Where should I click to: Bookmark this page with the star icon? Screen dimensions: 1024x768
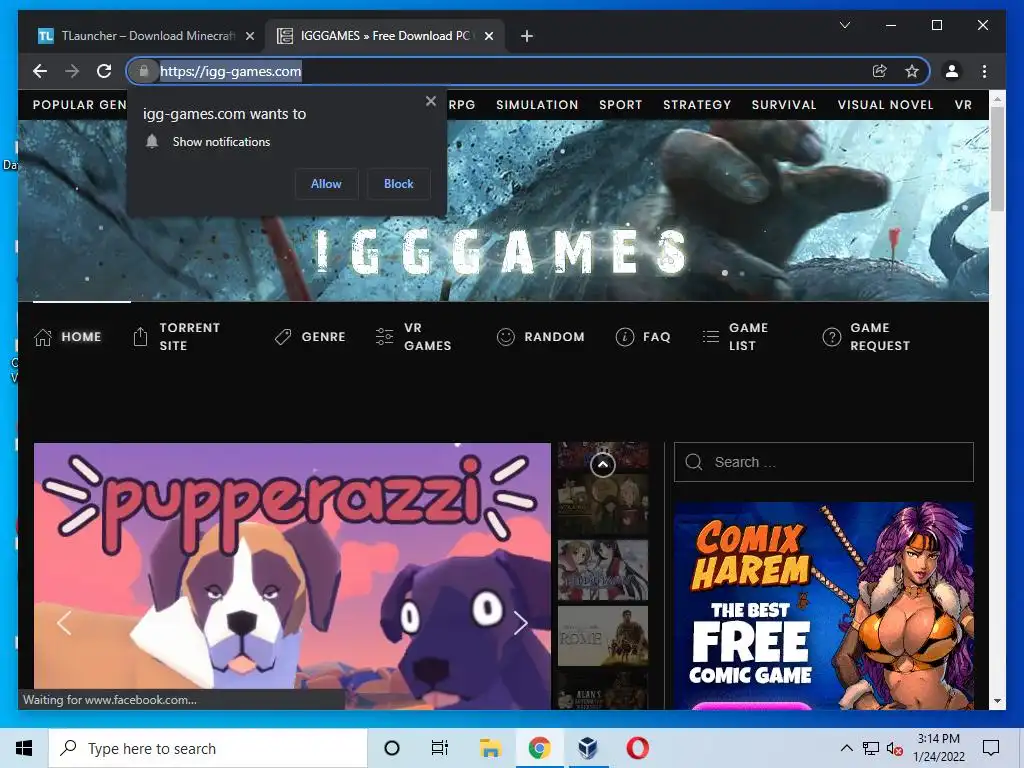tap(912, 71)
